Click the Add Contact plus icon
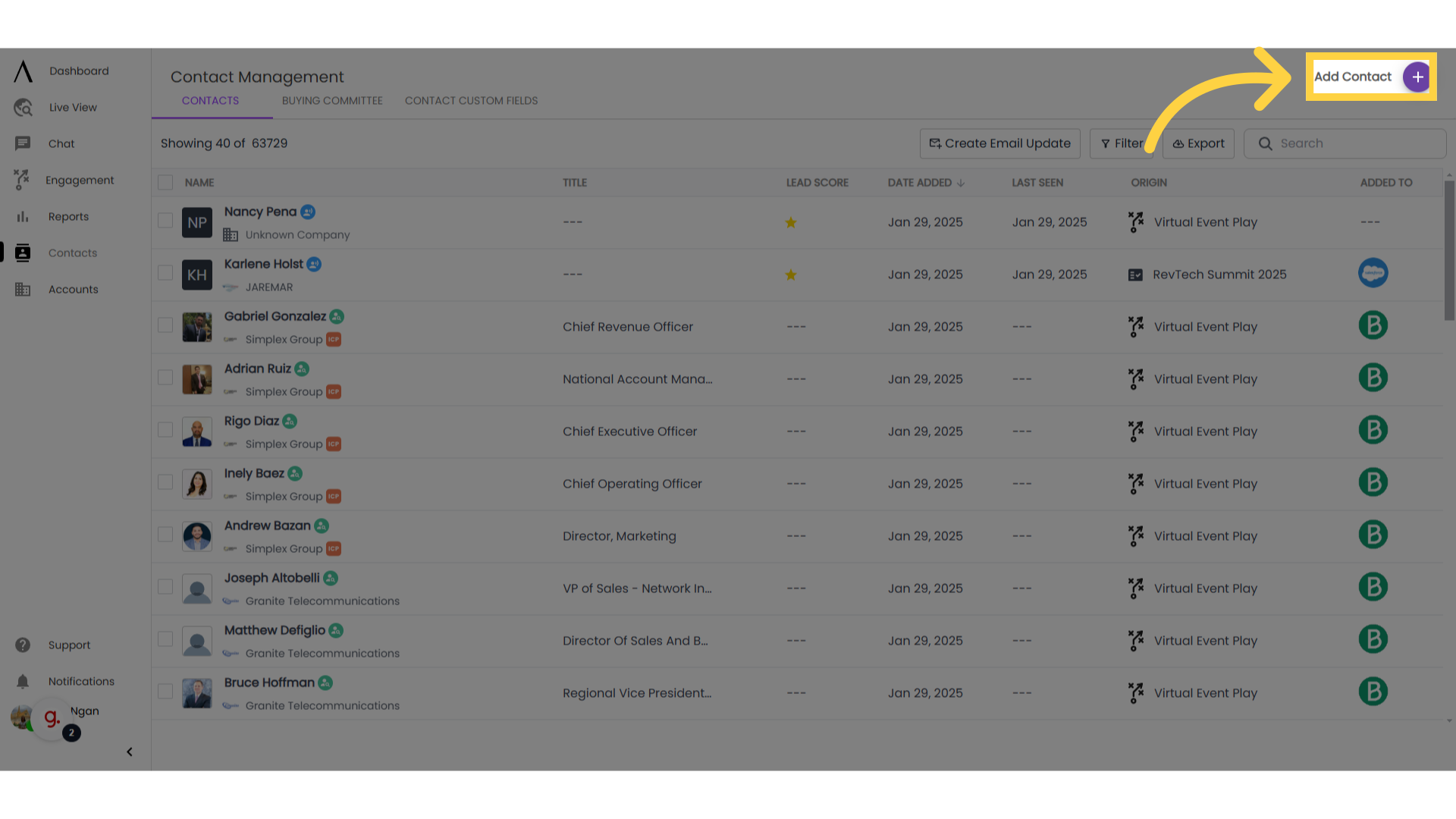The width and height of the screenshot is (1456, 819). [1418, 76]
